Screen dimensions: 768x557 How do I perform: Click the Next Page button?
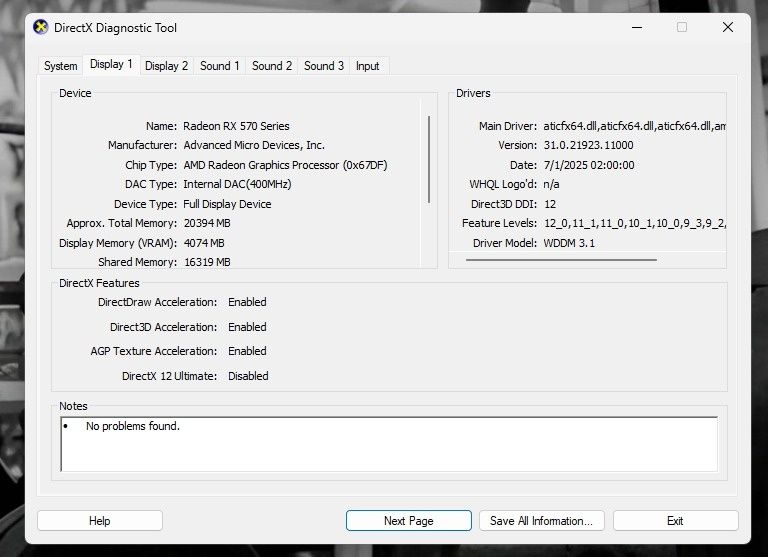click(x=408, y=521)
